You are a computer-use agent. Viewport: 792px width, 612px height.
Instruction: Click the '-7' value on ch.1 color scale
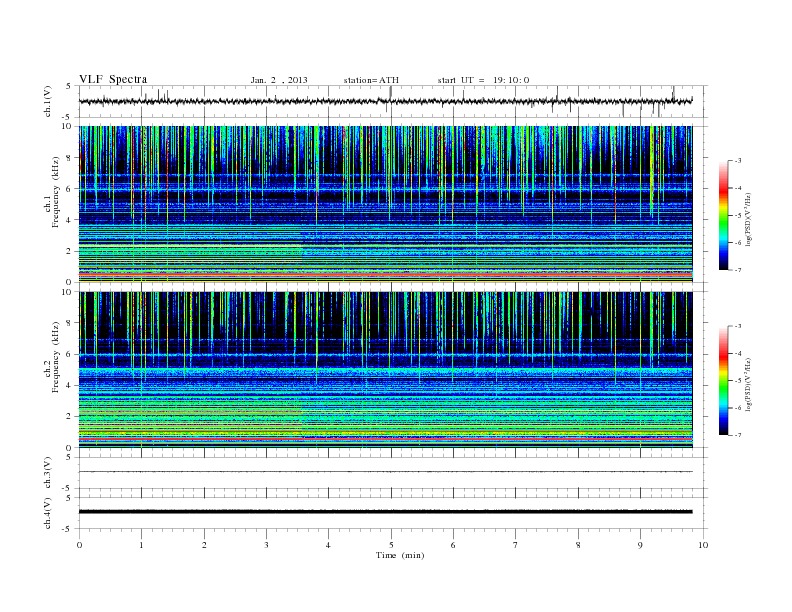[x=738, y=270]
